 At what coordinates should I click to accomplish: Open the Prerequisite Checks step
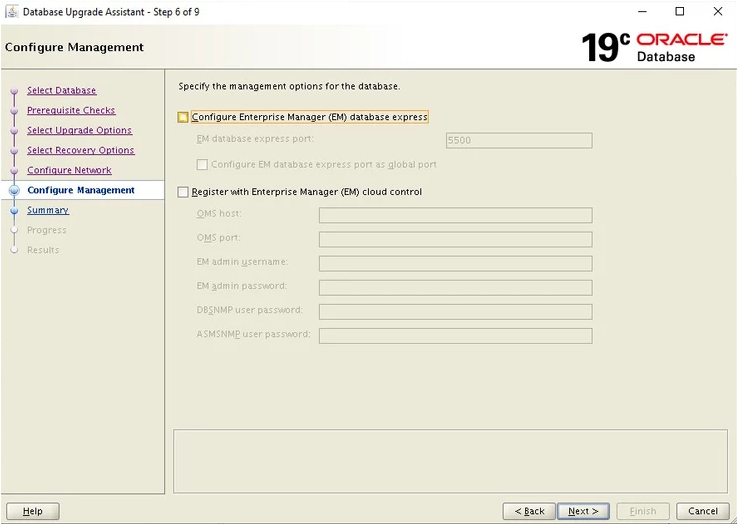click(71, 110)
